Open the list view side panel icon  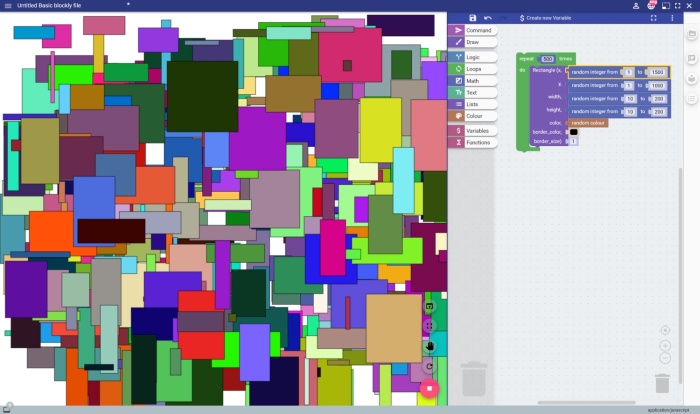(x=692, y=99)
